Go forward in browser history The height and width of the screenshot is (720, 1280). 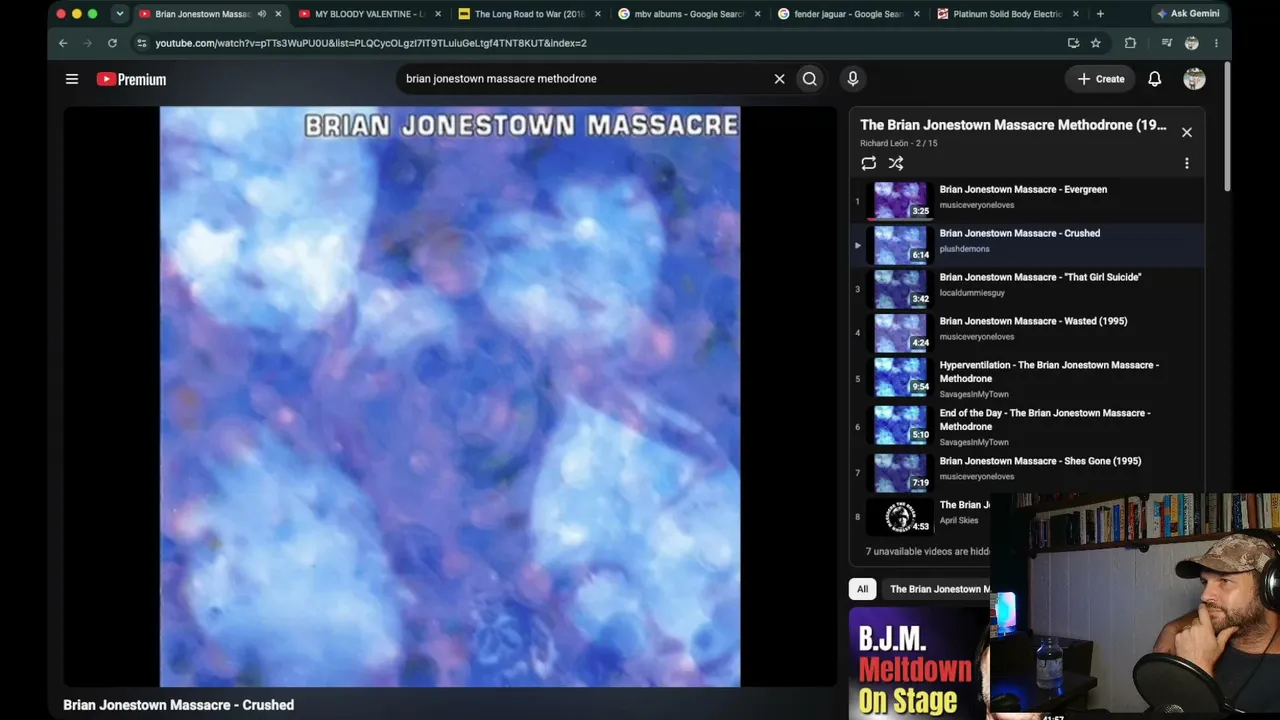click(87, 43)
